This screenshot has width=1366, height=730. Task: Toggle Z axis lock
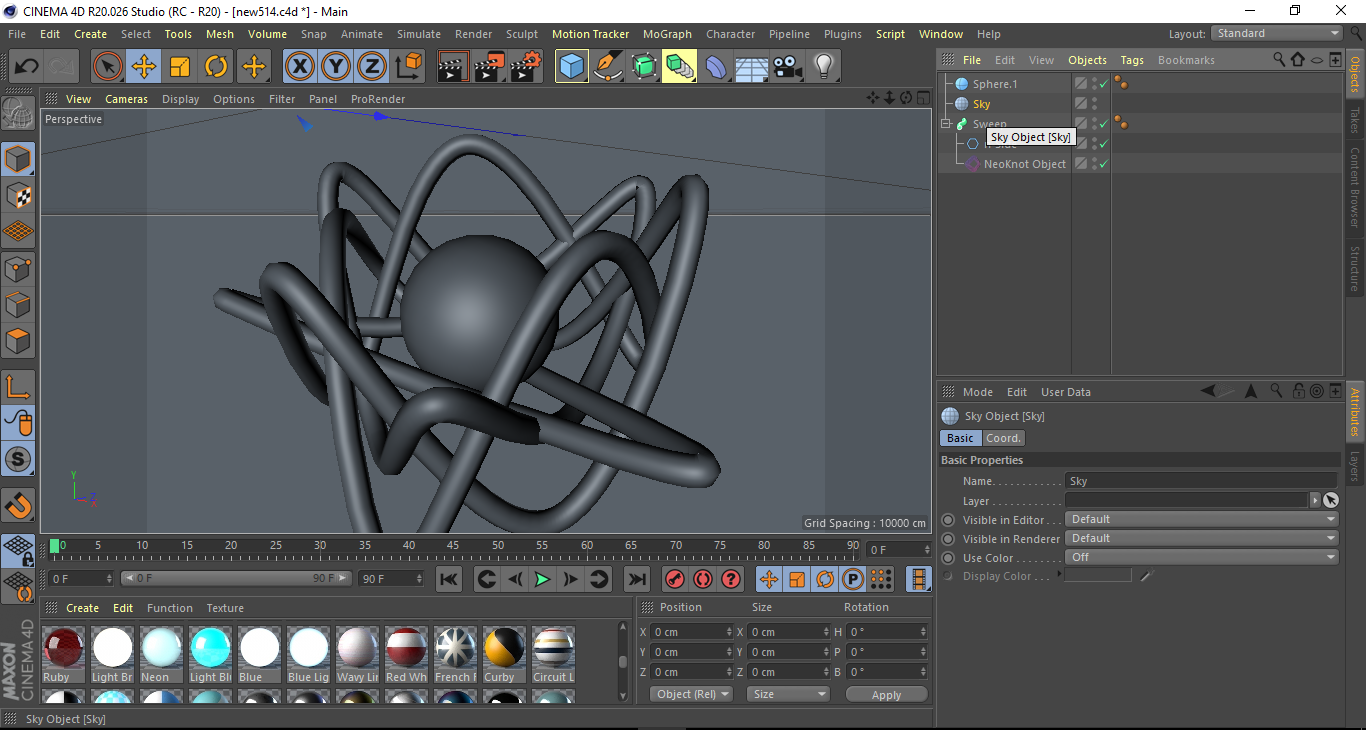click(x=371, y=67)
